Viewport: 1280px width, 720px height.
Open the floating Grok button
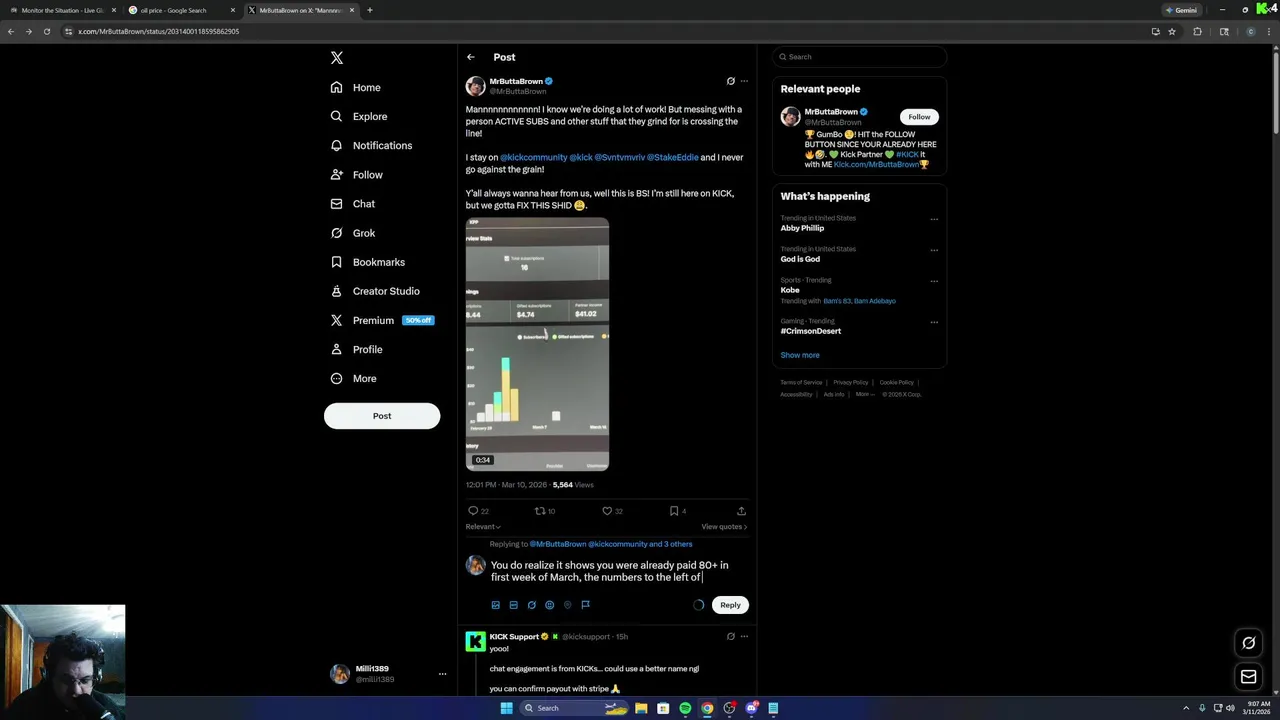[1249, 643]
